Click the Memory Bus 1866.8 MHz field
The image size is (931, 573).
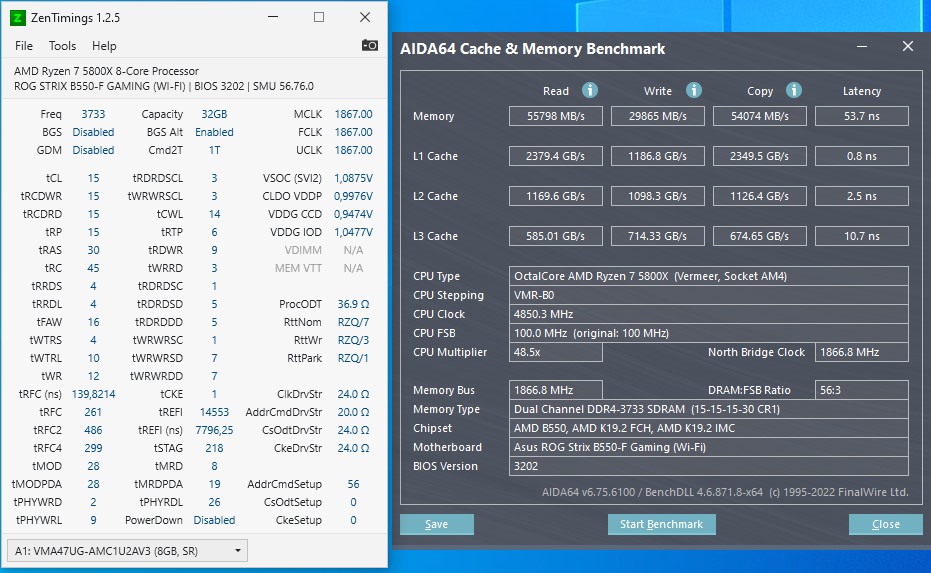pos(556,390)
